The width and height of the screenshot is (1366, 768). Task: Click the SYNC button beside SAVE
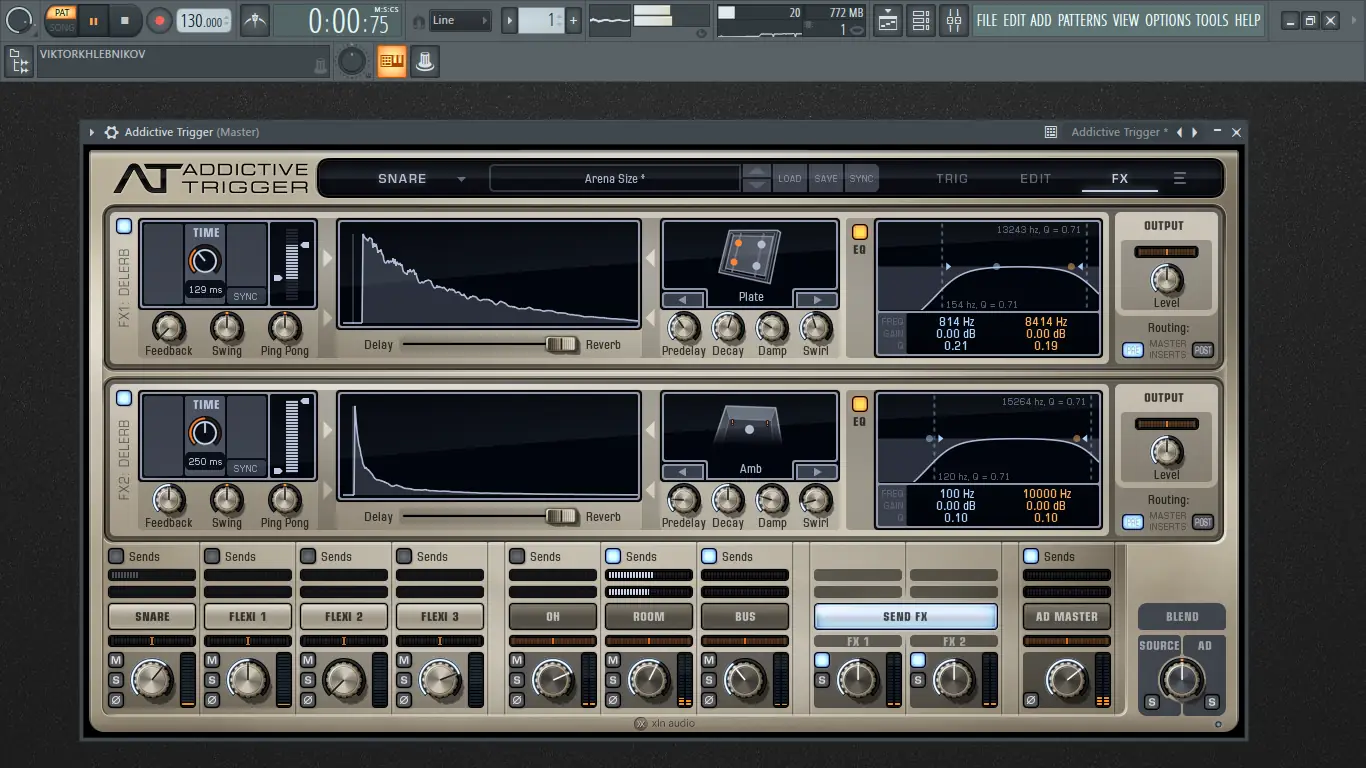862,179
